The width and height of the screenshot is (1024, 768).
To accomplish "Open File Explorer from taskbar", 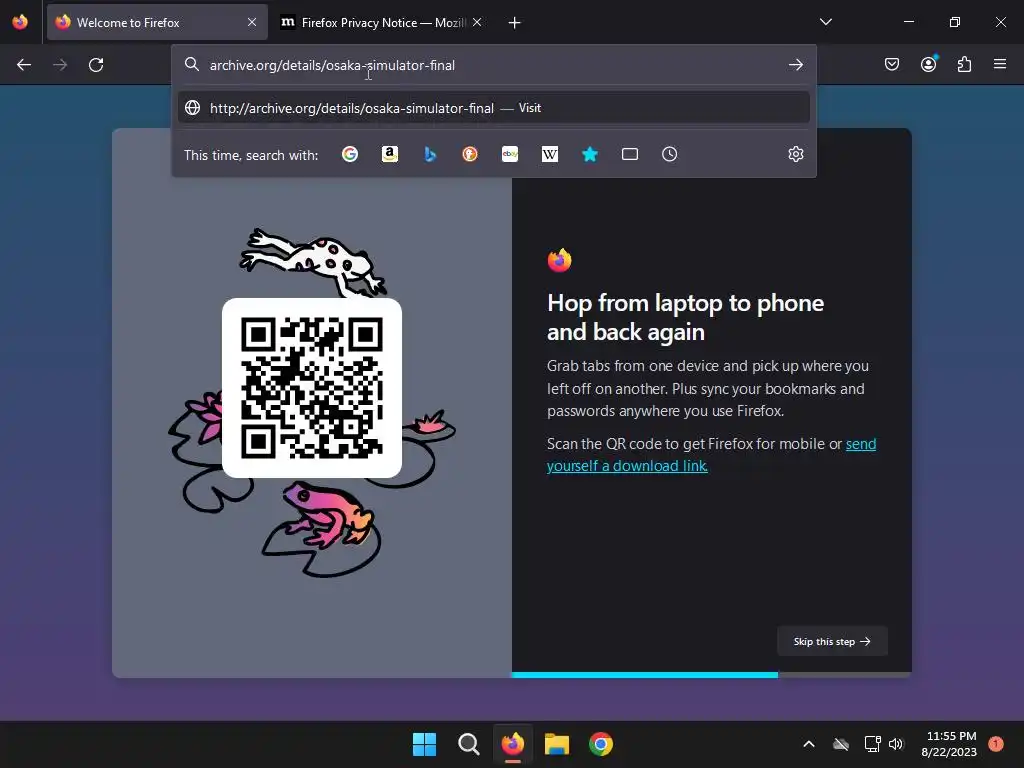I will pos(557,744).
